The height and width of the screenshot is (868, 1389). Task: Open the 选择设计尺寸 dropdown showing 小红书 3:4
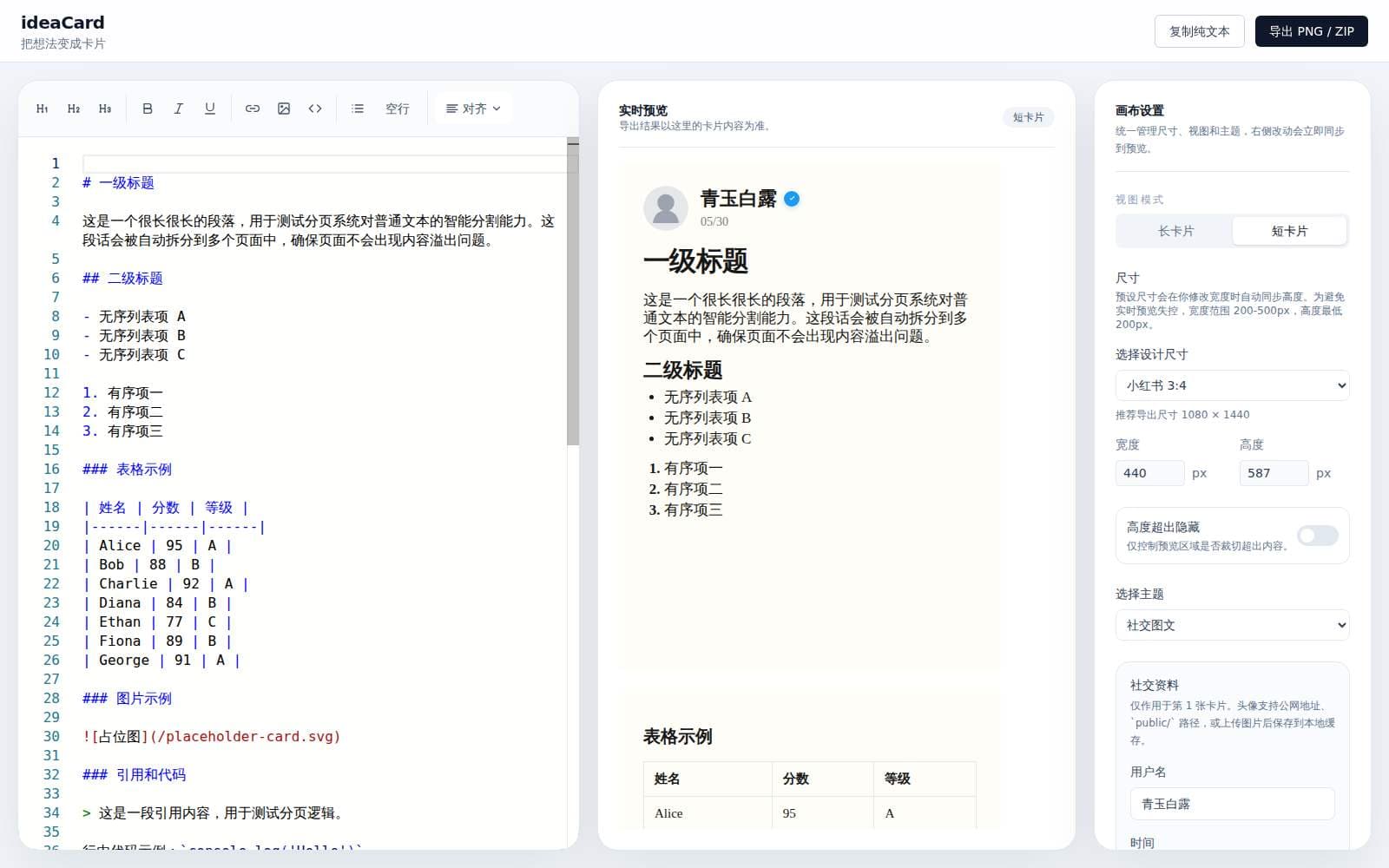point(1232,385)
